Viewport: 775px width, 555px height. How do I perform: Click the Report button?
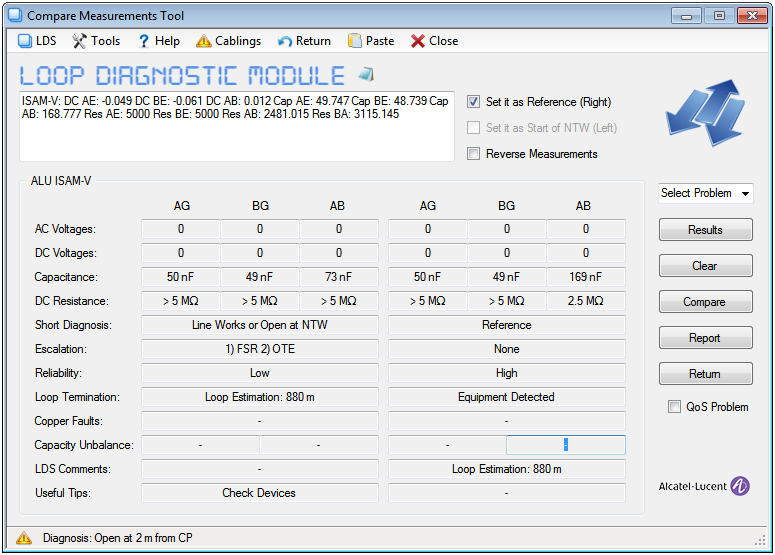[705, 338]
